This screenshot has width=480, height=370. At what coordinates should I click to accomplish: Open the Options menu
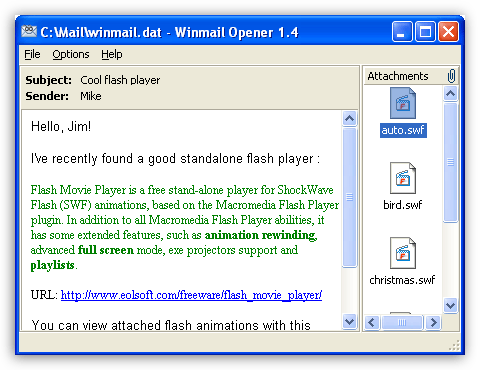pos(71,54)
